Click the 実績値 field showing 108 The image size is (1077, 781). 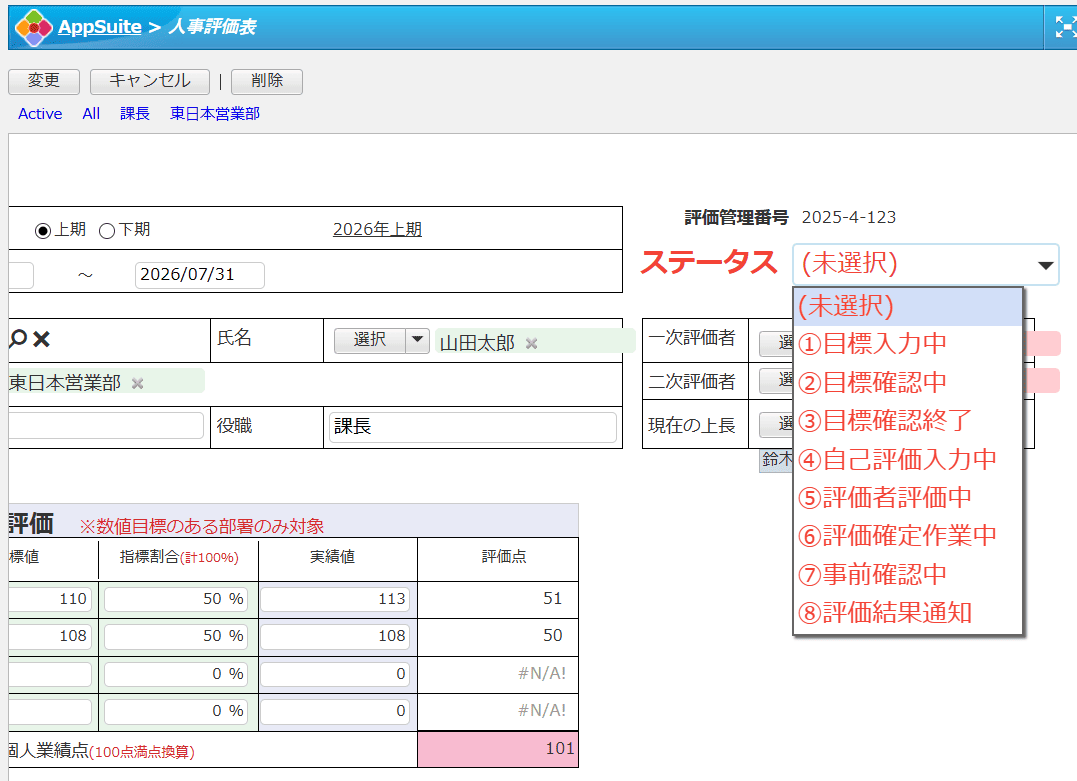click(x=335, y=636)
